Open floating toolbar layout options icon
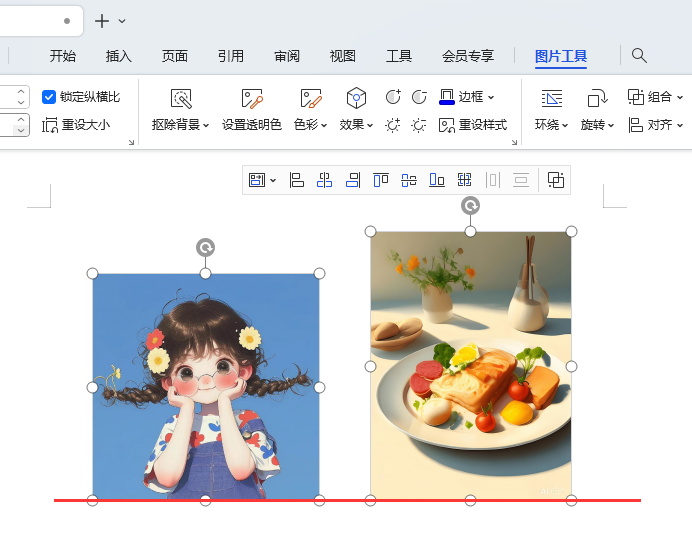The image size is (692, 552). [x=257, y=180]
